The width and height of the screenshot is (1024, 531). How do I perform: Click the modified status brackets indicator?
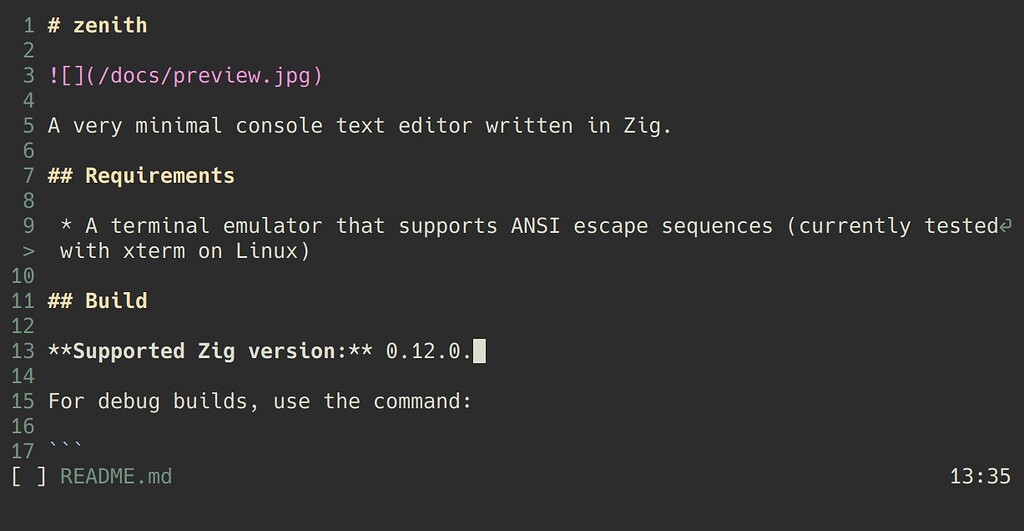tap(29, 476)
